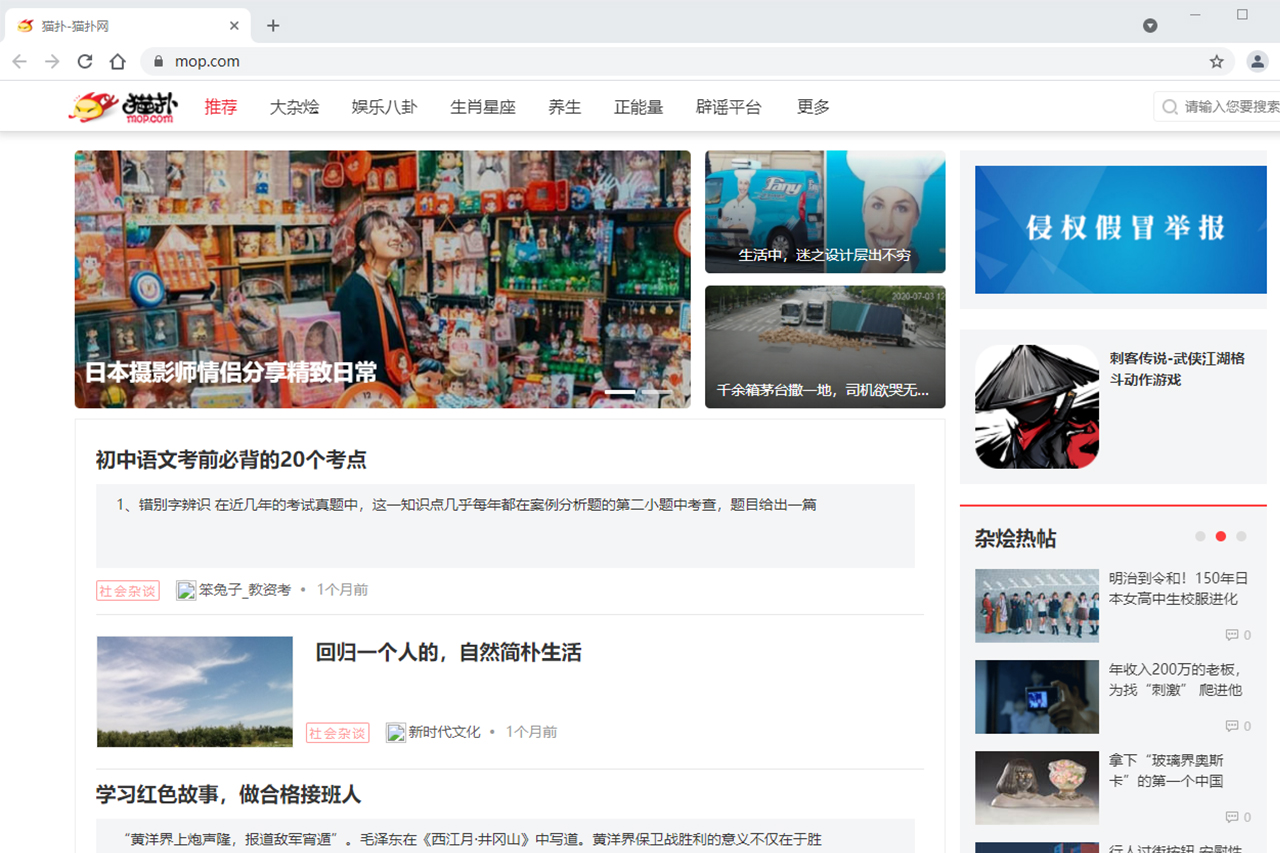The width and height of the screenshot is (1280, 853).
Task: Click the 社会杂谈 tag beside 新时代文化
Action: coord(338,733)
